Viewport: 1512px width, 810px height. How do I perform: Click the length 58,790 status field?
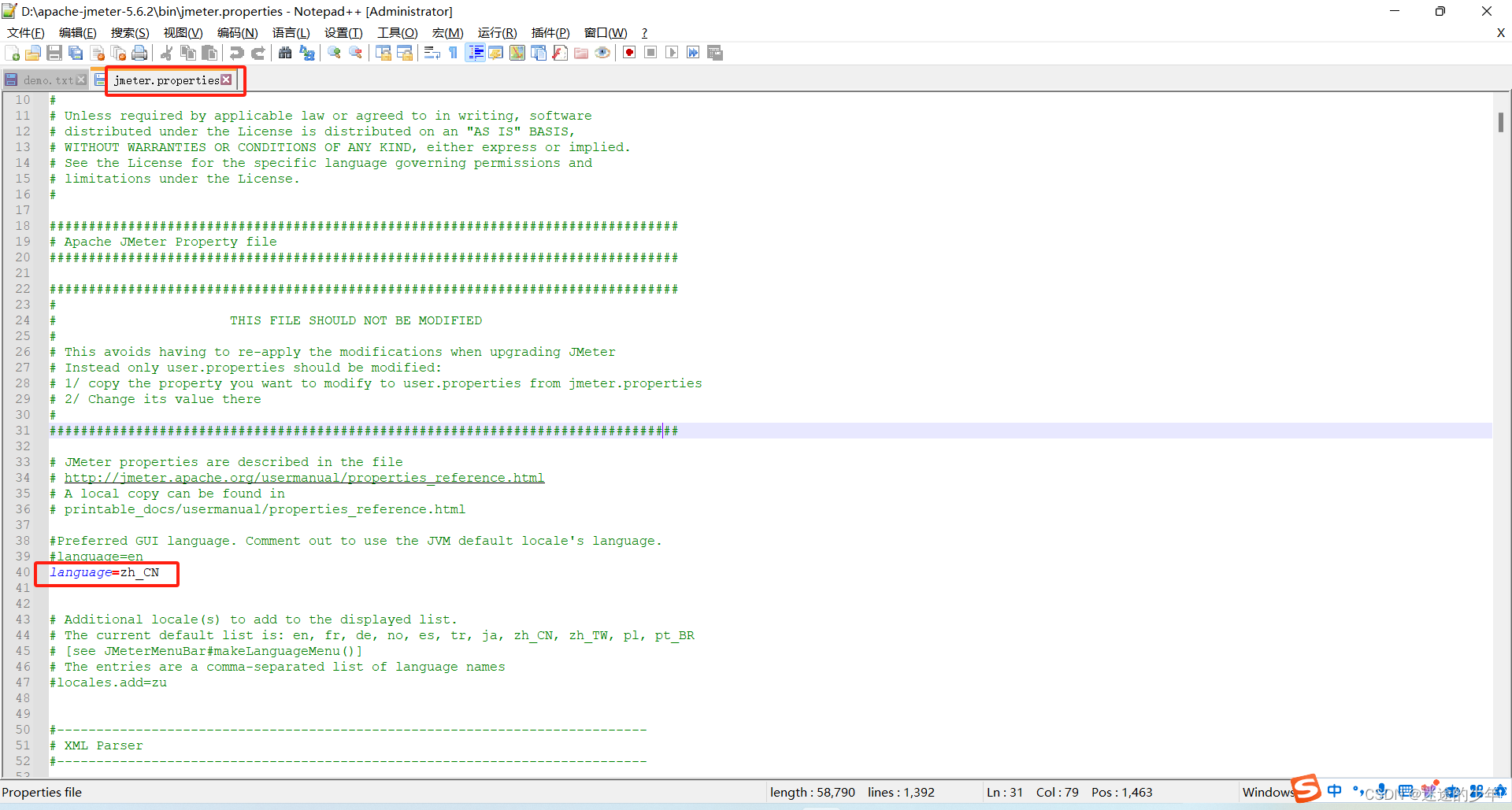tap(812, 792)
